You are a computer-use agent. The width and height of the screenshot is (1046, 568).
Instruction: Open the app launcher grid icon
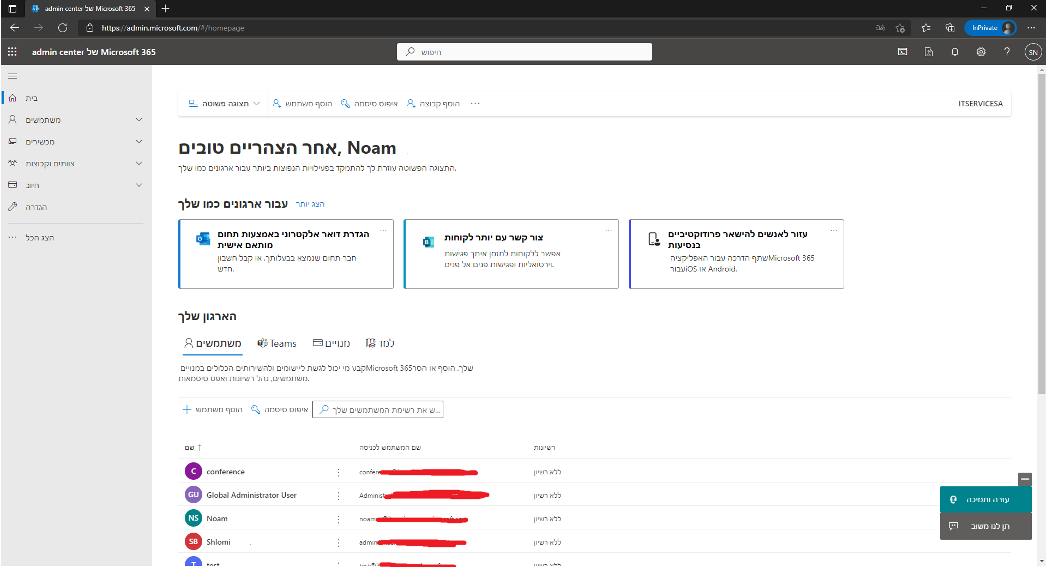coord(12,51)
